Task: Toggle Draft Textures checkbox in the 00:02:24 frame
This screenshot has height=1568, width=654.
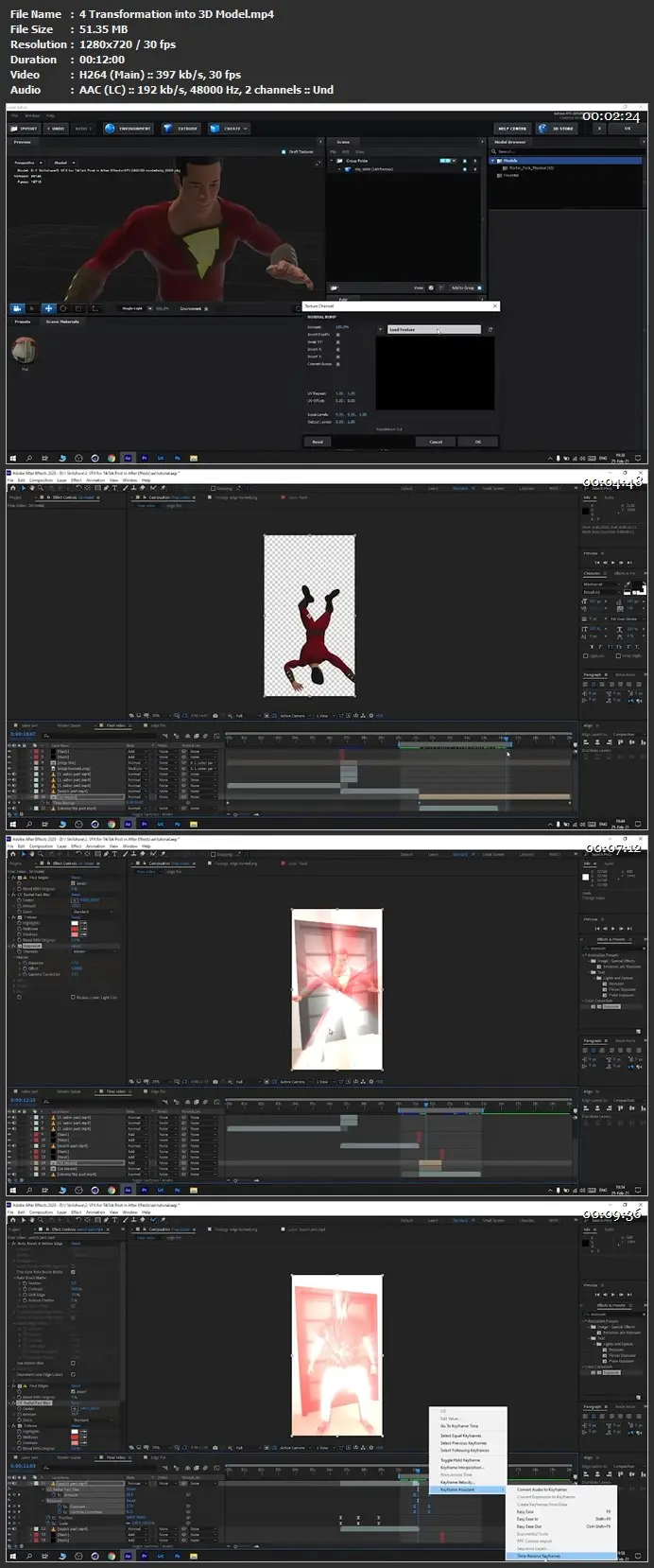Action: pyautogui.click(x=284, y=151)
